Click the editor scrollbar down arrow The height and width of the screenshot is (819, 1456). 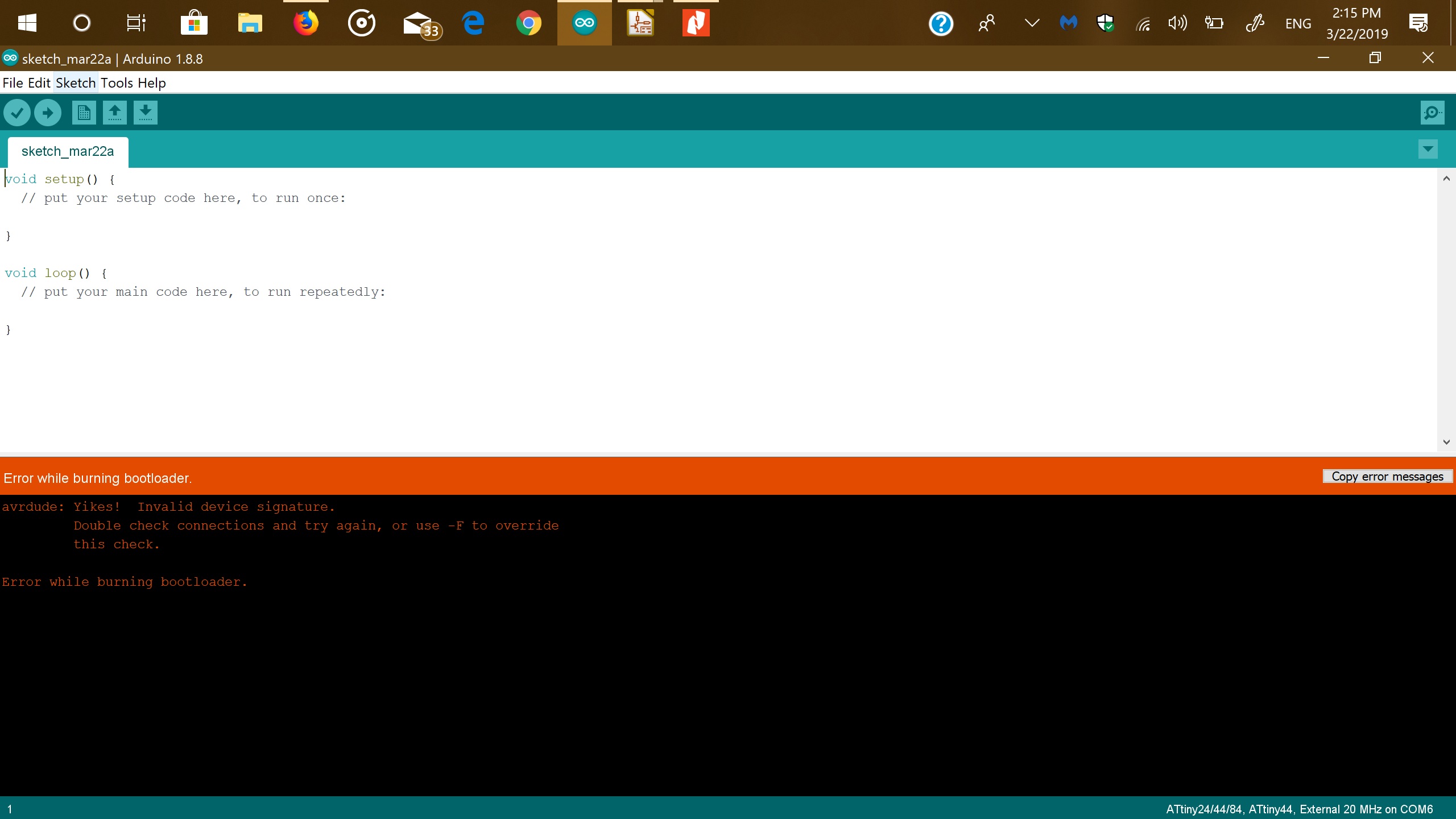click(1446, 442)
